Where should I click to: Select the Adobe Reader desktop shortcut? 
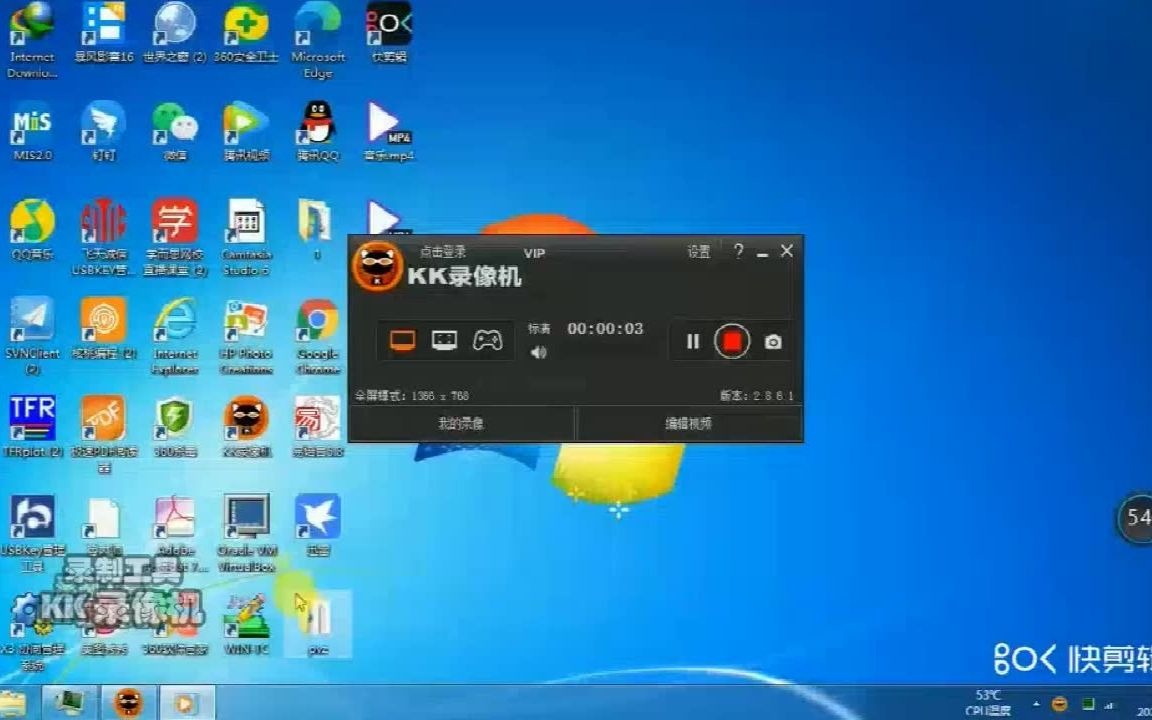174,533
